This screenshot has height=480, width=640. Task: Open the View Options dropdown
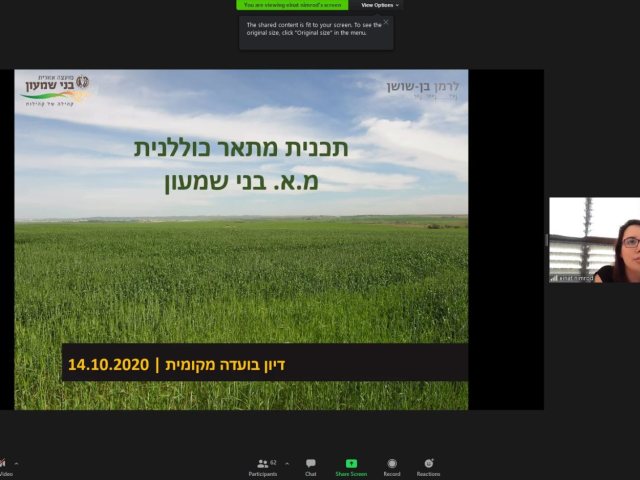[380, 5]
